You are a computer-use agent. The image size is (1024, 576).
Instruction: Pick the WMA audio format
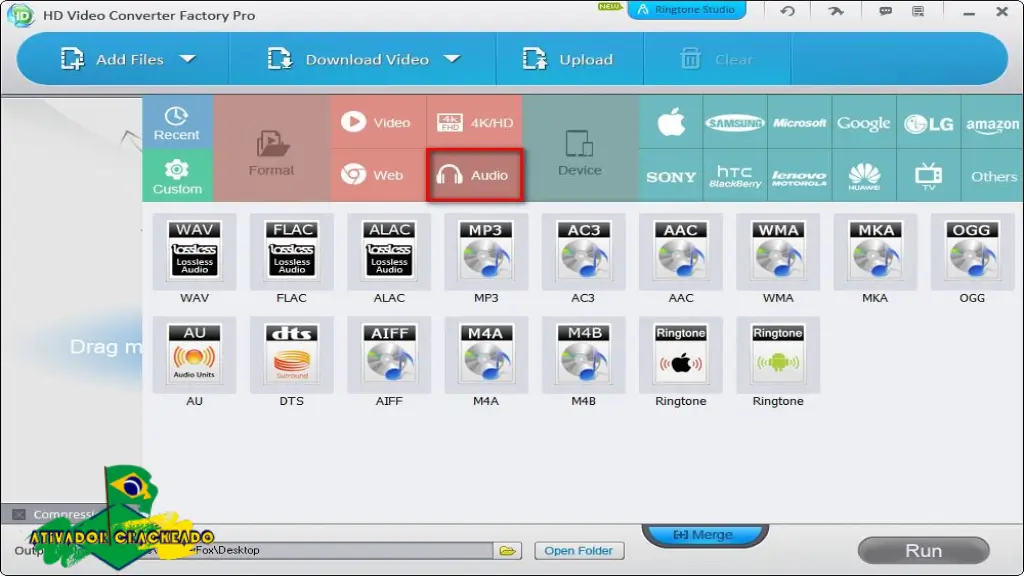click(778, 252)
